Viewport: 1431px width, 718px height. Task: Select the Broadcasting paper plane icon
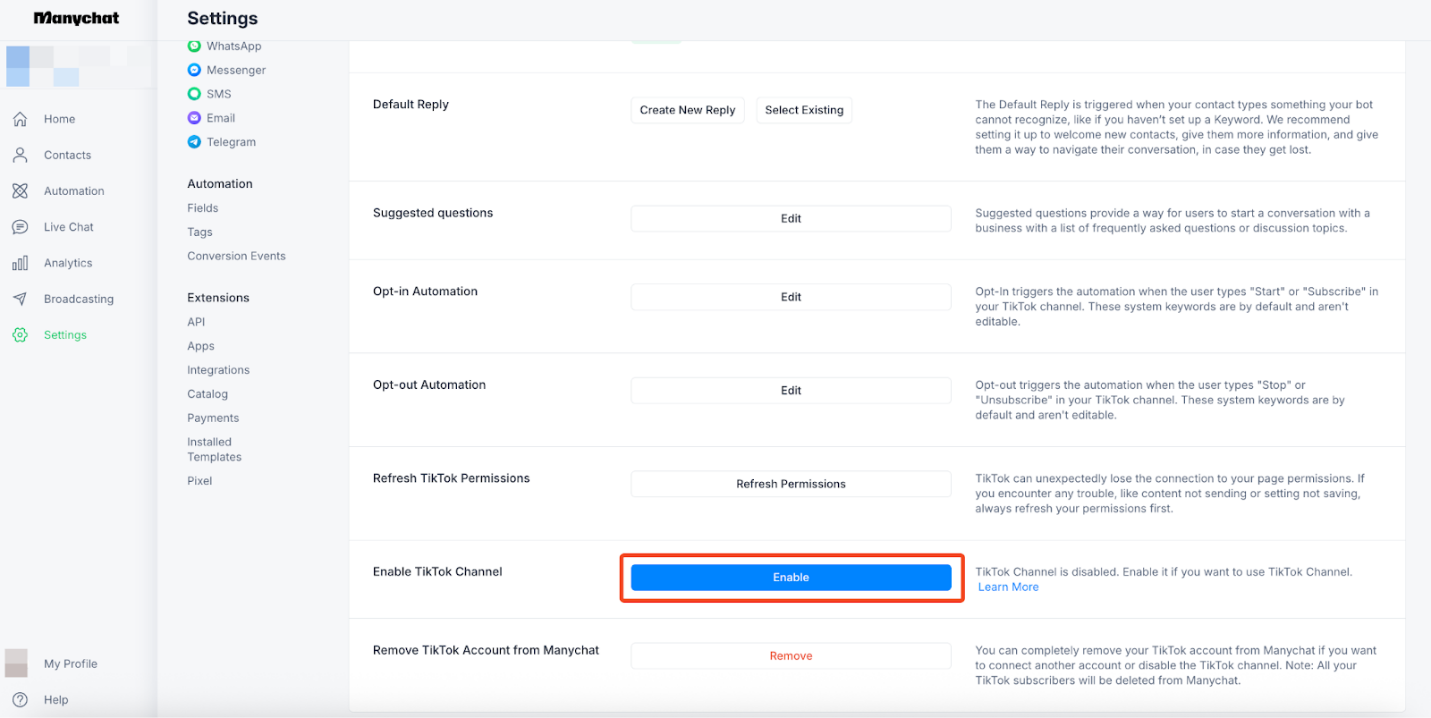(20, 299)
